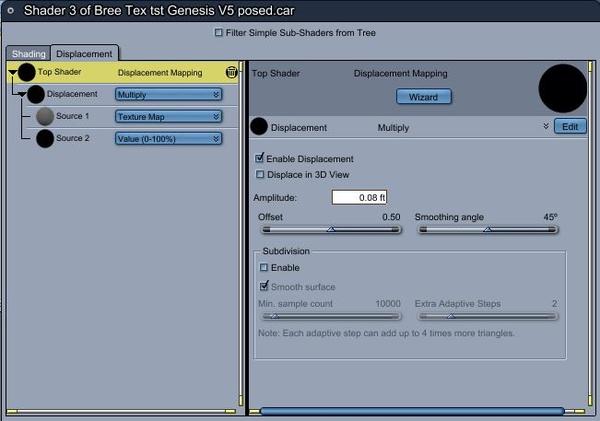The width and height of the screenshot is (600, 421).
Task: Adjust the Smoothing angle slider
Action: pos(488,230)
